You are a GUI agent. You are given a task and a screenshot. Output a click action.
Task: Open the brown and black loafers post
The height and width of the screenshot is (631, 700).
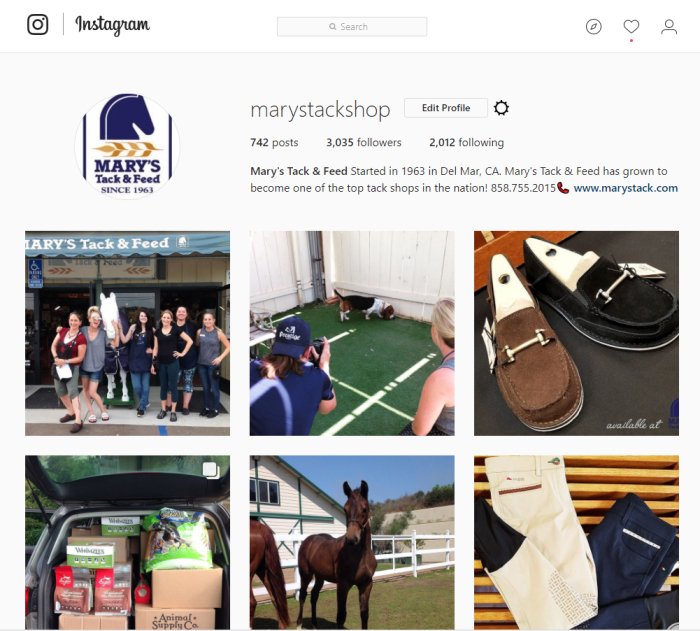(x=576, y=333)
